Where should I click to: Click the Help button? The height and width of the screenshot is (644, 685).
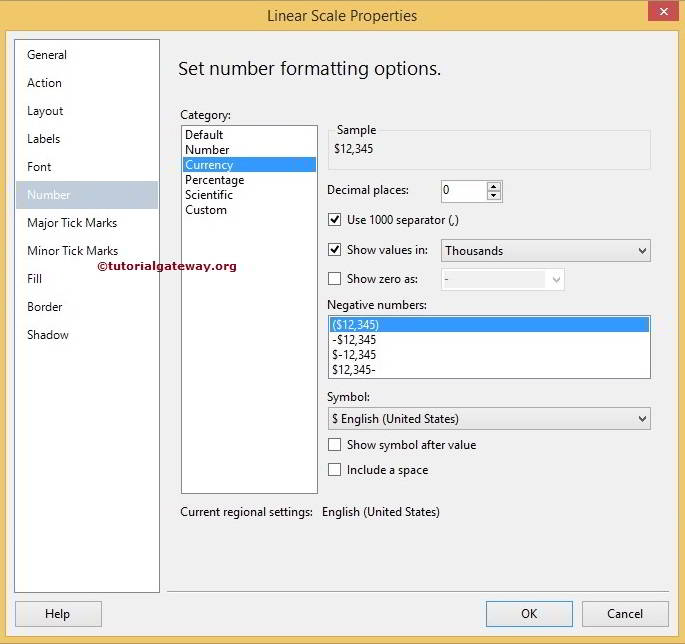58,614
